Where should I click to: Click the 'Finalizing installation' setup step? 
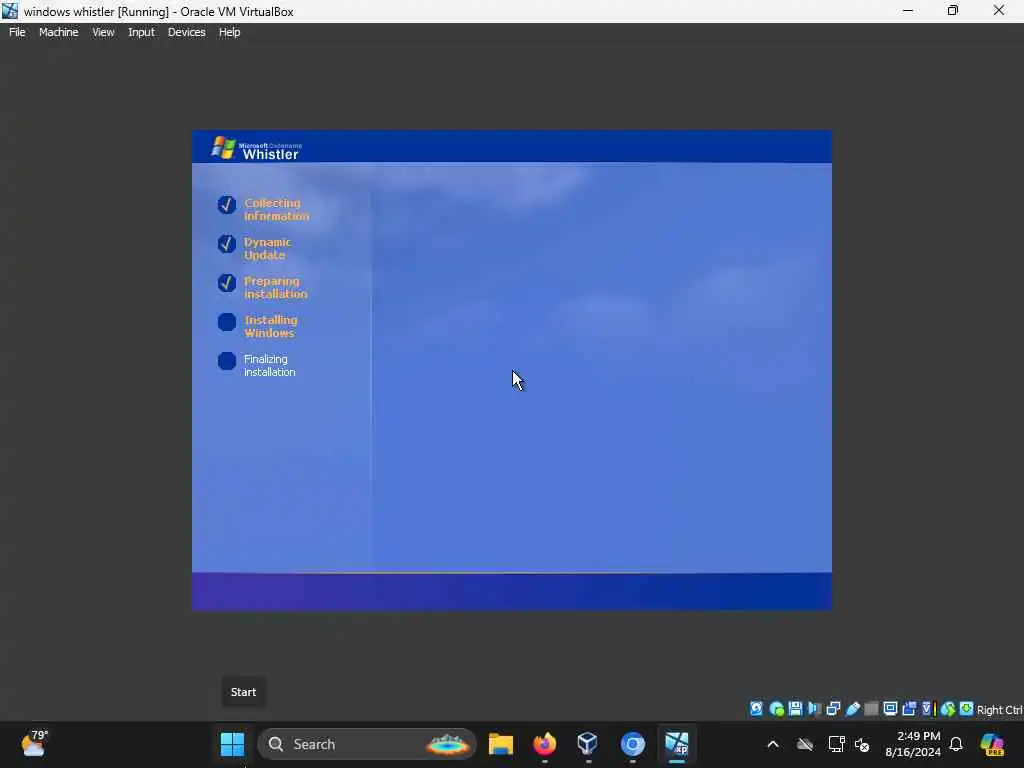point(257,366)
